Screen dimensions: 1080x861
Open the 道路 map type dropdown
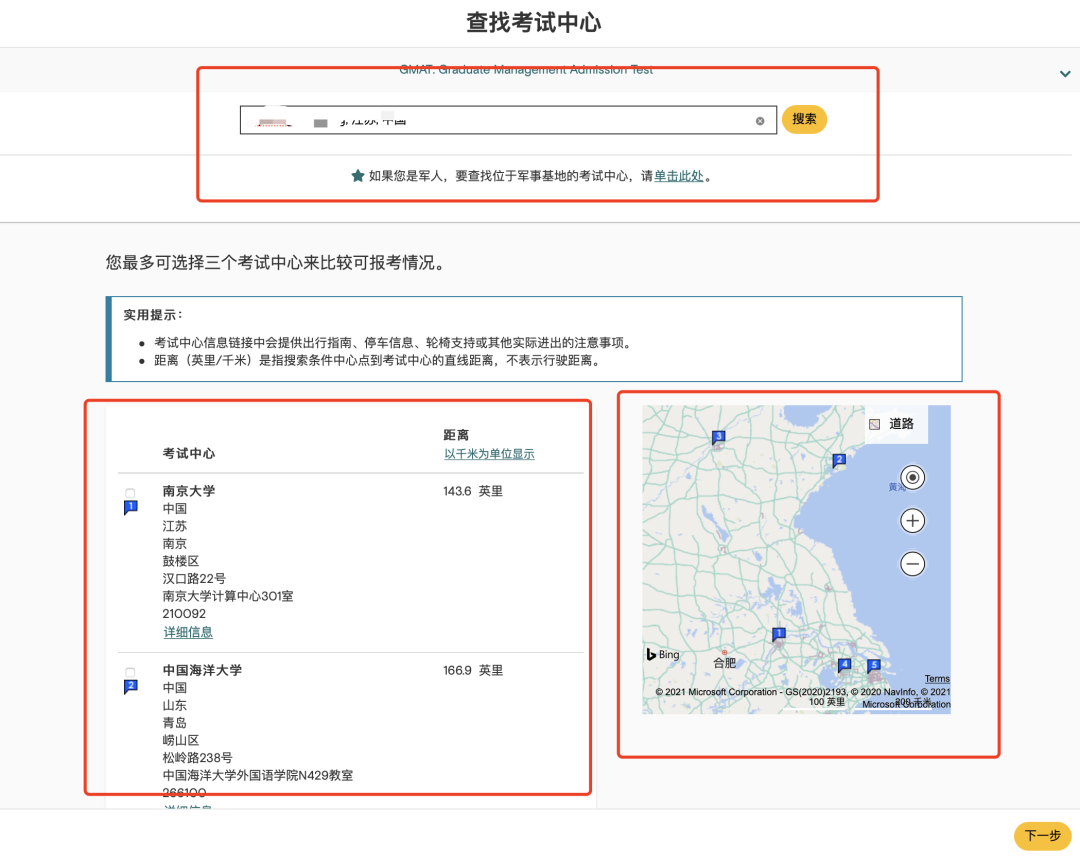click(895, 424)
